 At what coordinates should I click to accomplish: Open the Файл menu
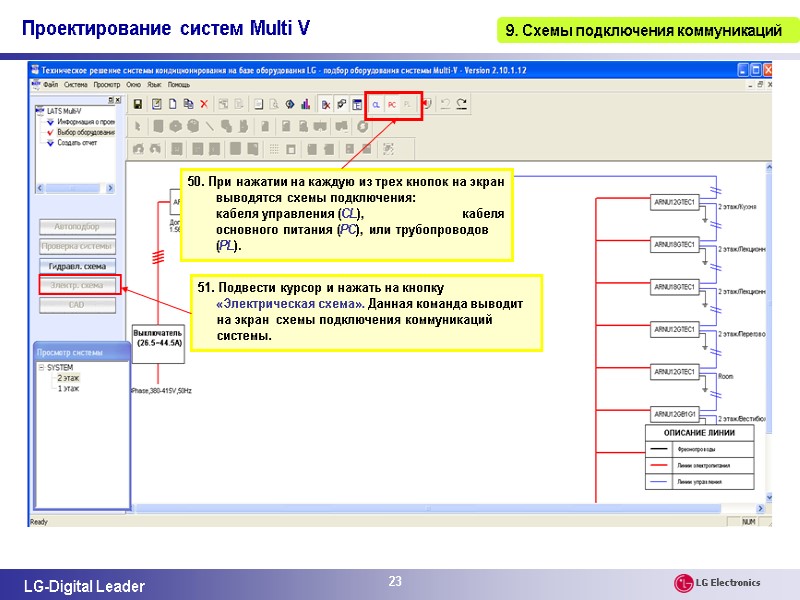tap(51, 85)
